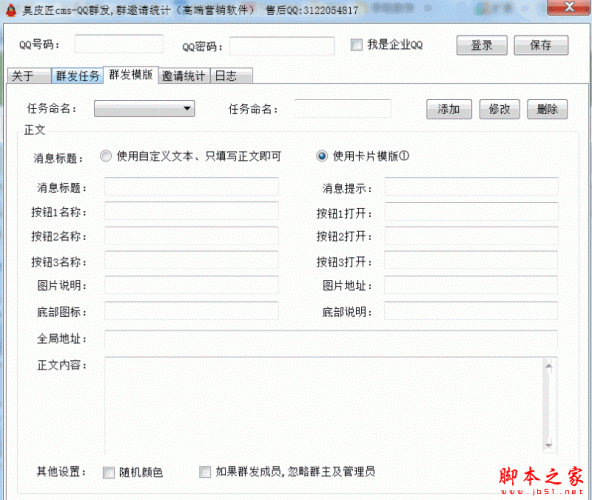Click the 消息提示 input field
This screenshot has width=592, height=500.
click(x=471, y=187)
